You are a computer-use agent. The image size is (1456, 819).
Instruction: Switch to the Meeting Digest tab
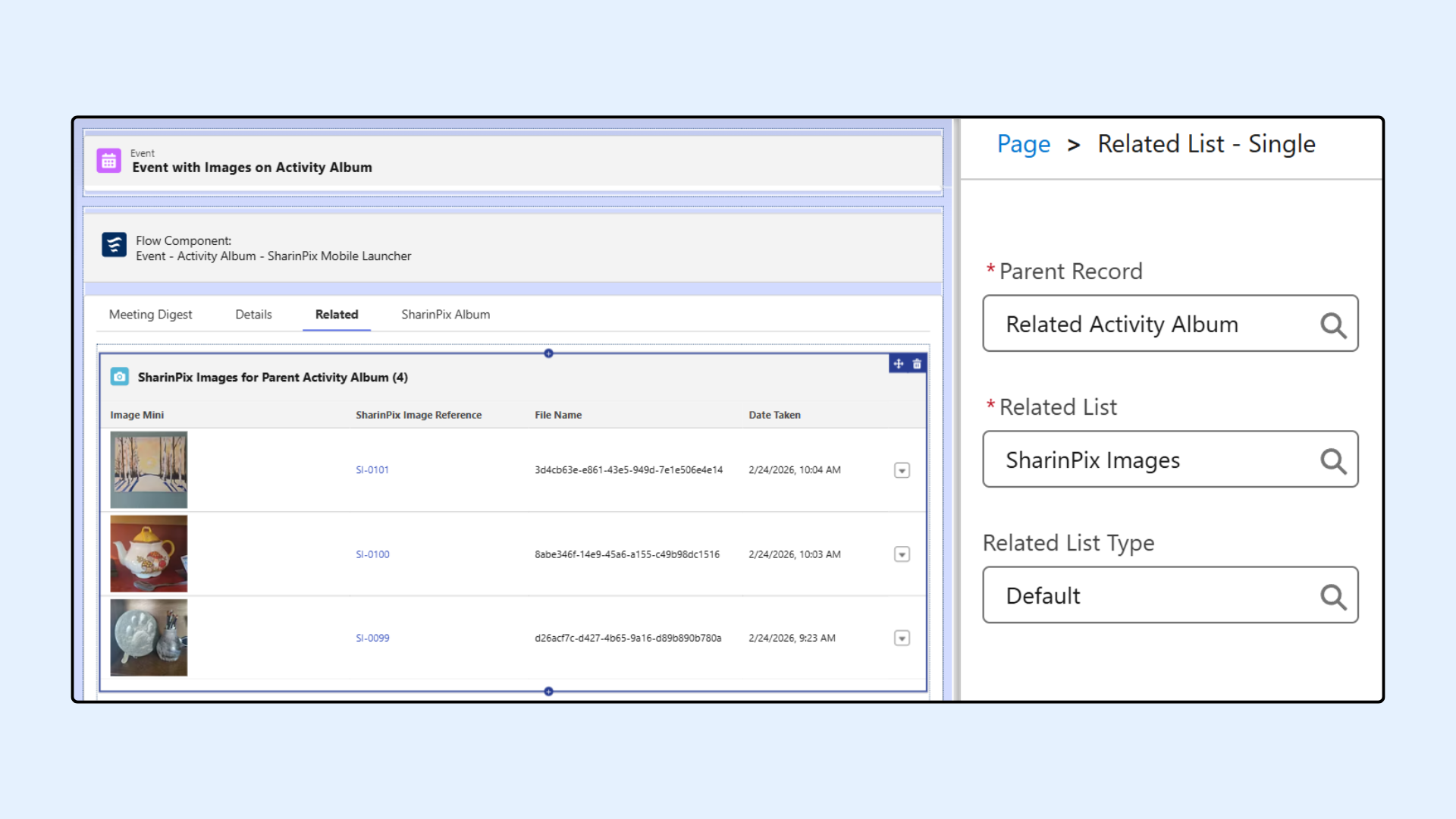[x=150, y=315]
